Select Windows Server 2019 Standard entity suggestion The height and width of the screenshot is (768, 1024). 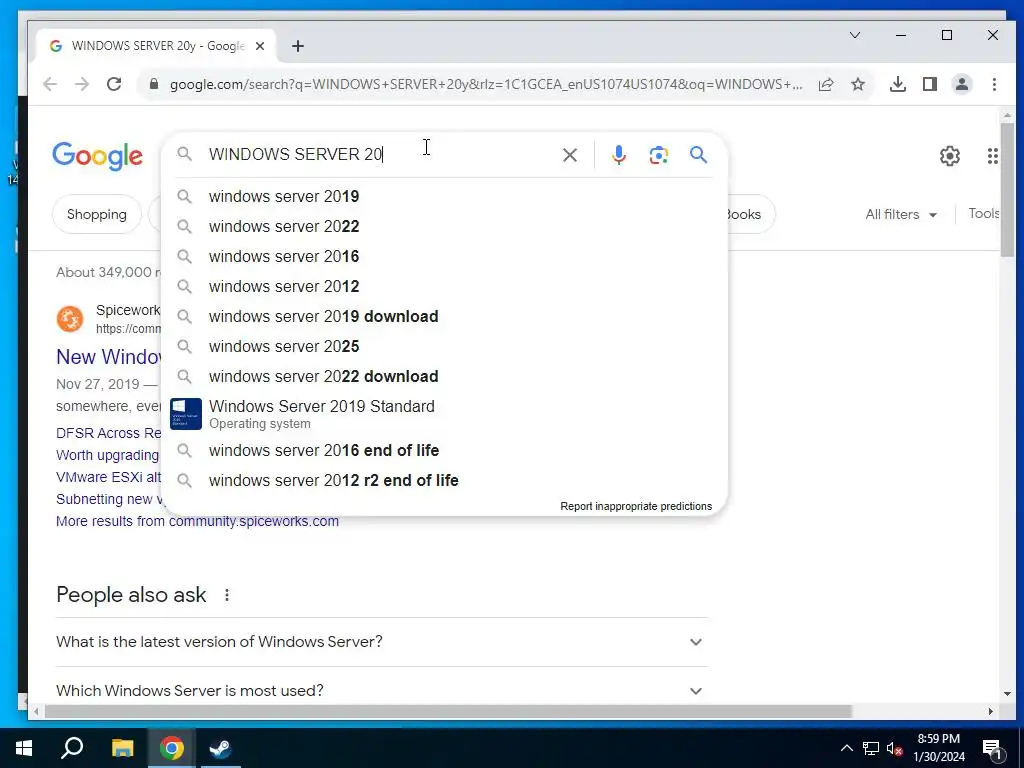[444, 414]
